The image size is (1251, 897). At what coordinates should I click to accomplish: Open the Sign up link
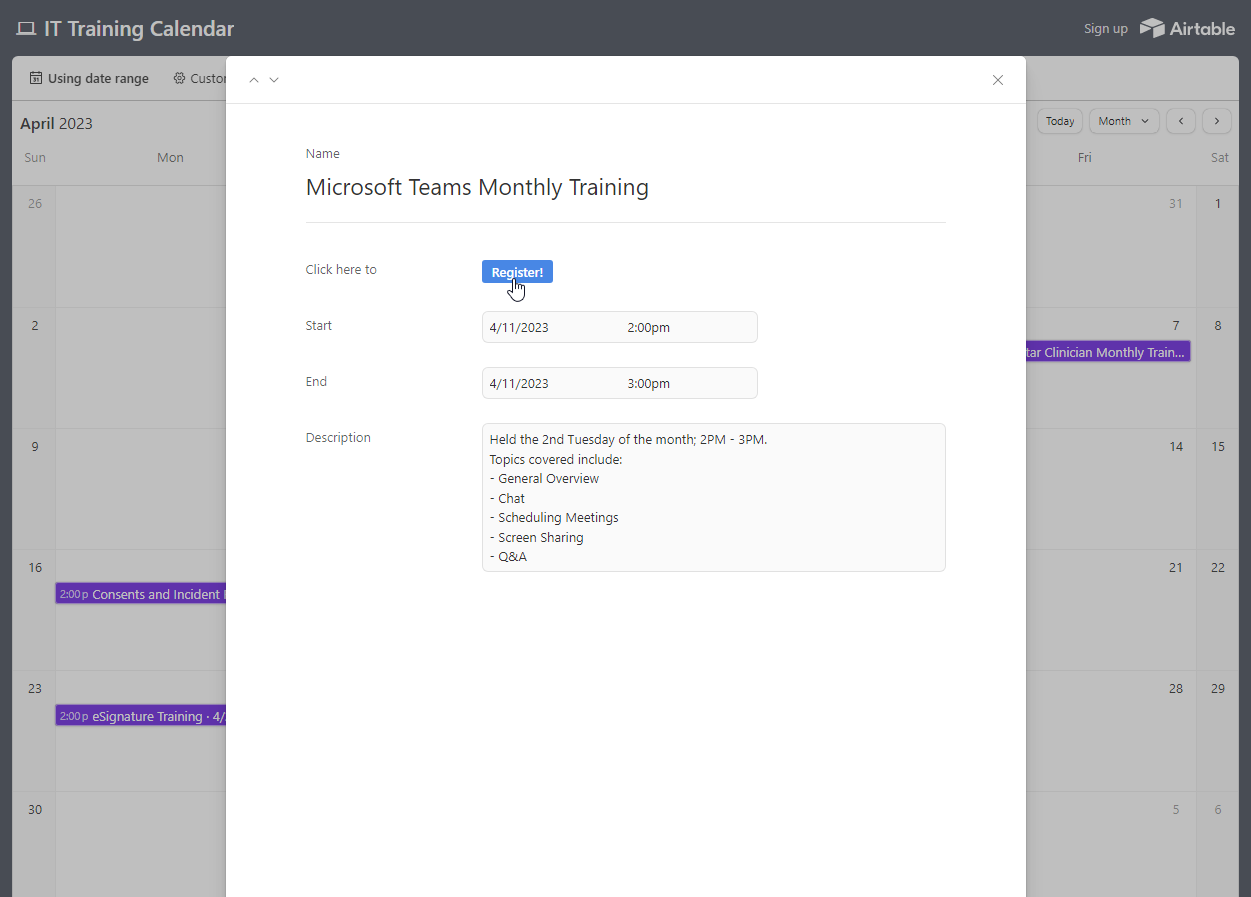tap(1105, 29)
